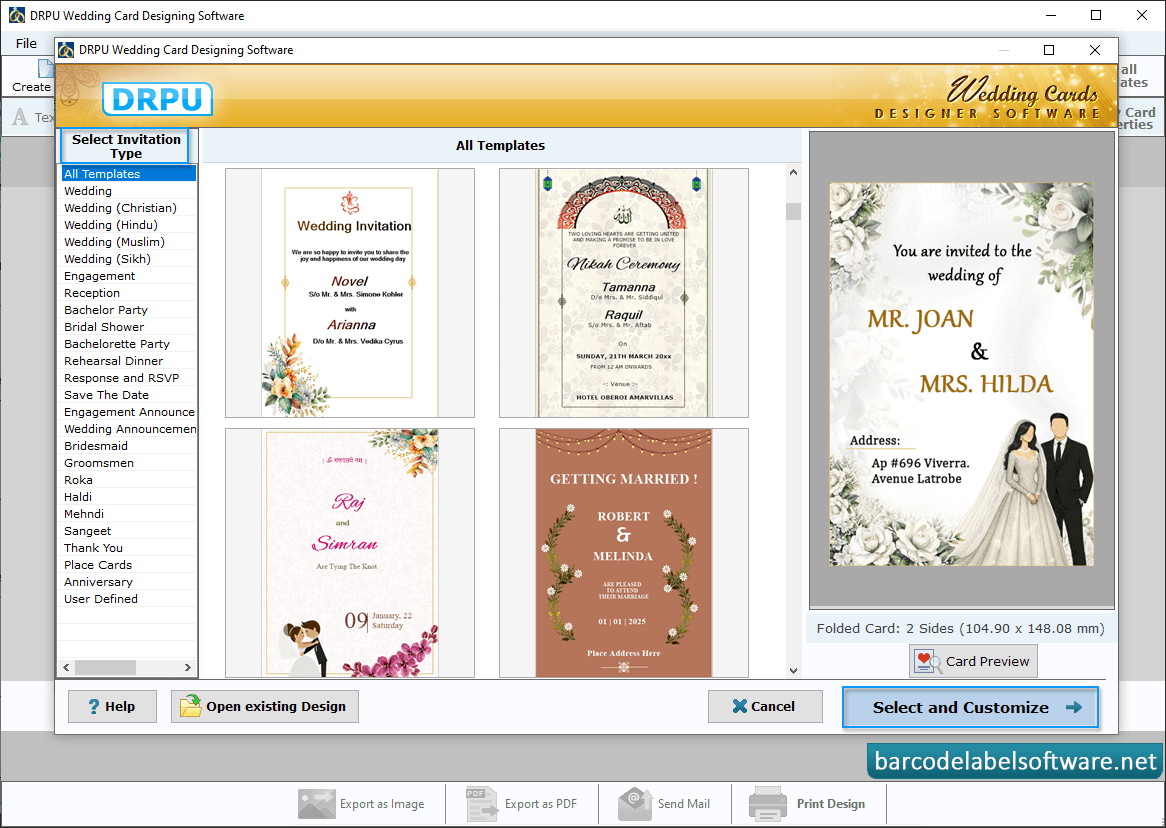Click the Send Mail envelope icon
Viewport: 1166px width, 828px height.
click(x=635, y=804)
